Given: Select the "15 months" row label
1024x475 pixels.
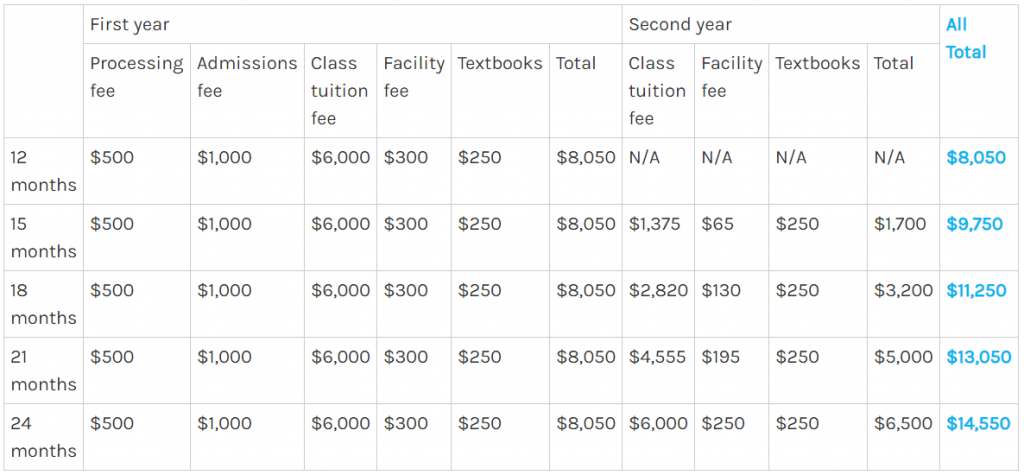Looking at the screenshot, I should (43, 237).
